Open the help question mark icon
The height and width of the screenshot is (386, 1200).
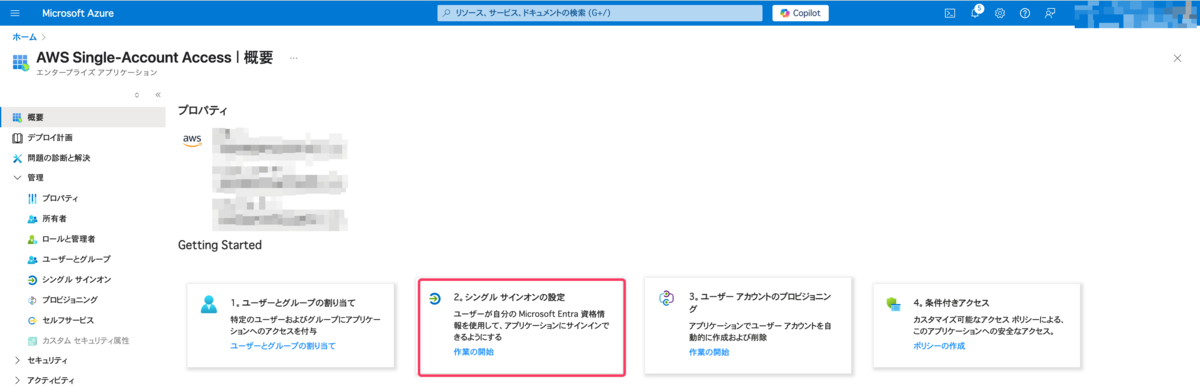pyautogui.click(x=1024, y=13)
